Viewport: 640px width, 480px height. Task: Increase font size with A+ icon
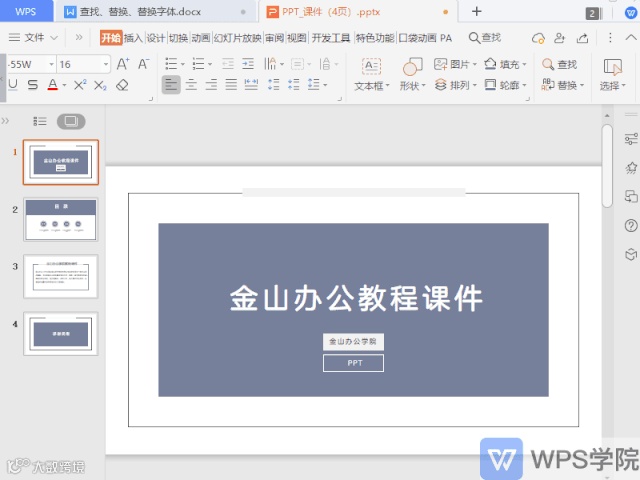pos(122,64)
